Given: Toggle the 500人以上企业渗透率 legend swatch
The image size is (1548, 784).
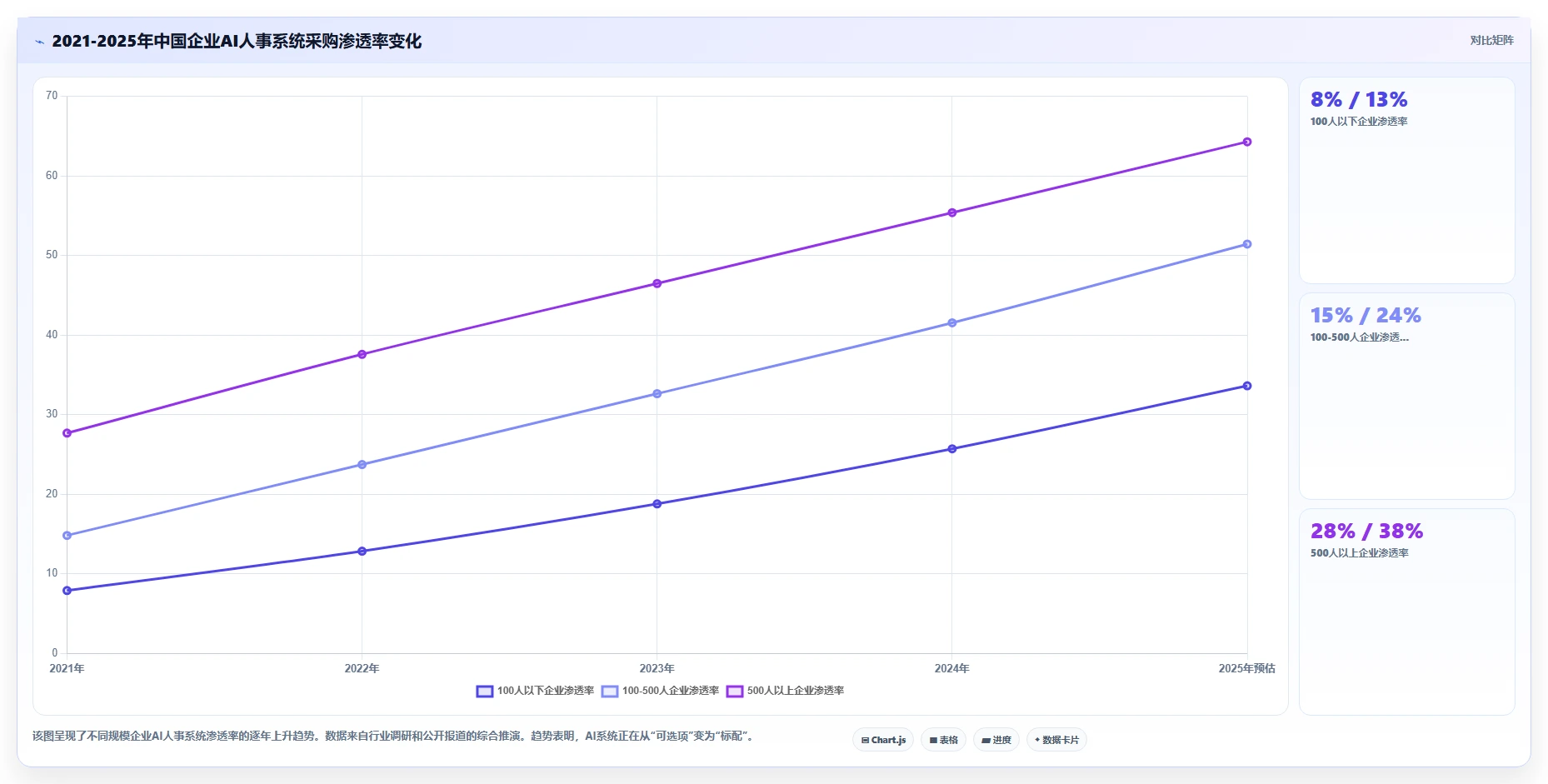Looking at the screenshot, I should (735, 691).
